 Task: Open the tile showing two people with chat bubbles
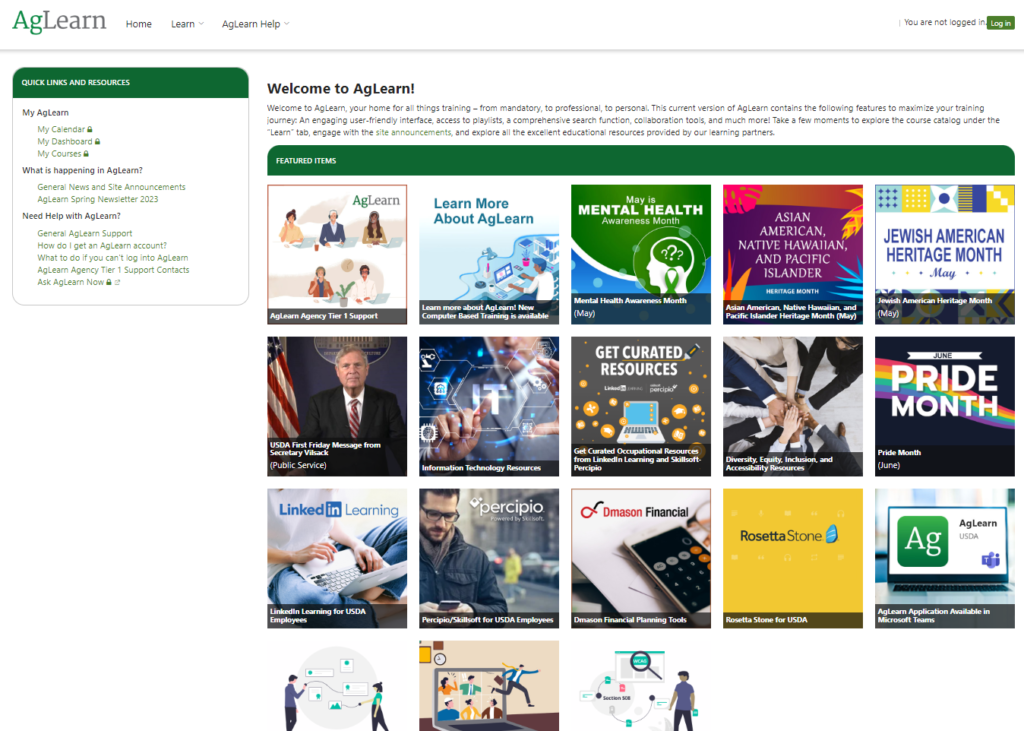[x=337, y=686]
